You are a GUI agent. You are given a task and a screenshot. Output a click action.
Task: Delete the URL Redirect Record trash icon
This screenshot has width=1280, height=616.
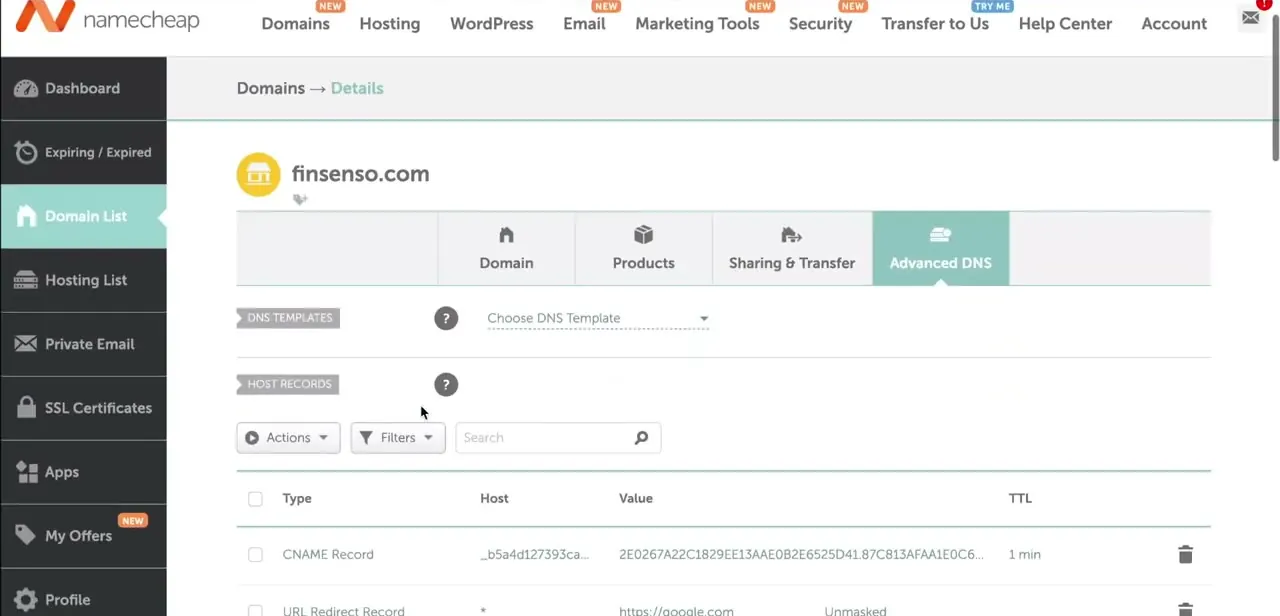click(x=1185, y=610)
